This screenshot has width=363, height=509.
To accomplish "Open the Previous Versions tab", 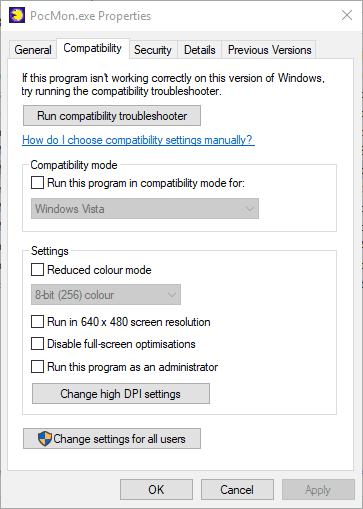I will point(269,50).
